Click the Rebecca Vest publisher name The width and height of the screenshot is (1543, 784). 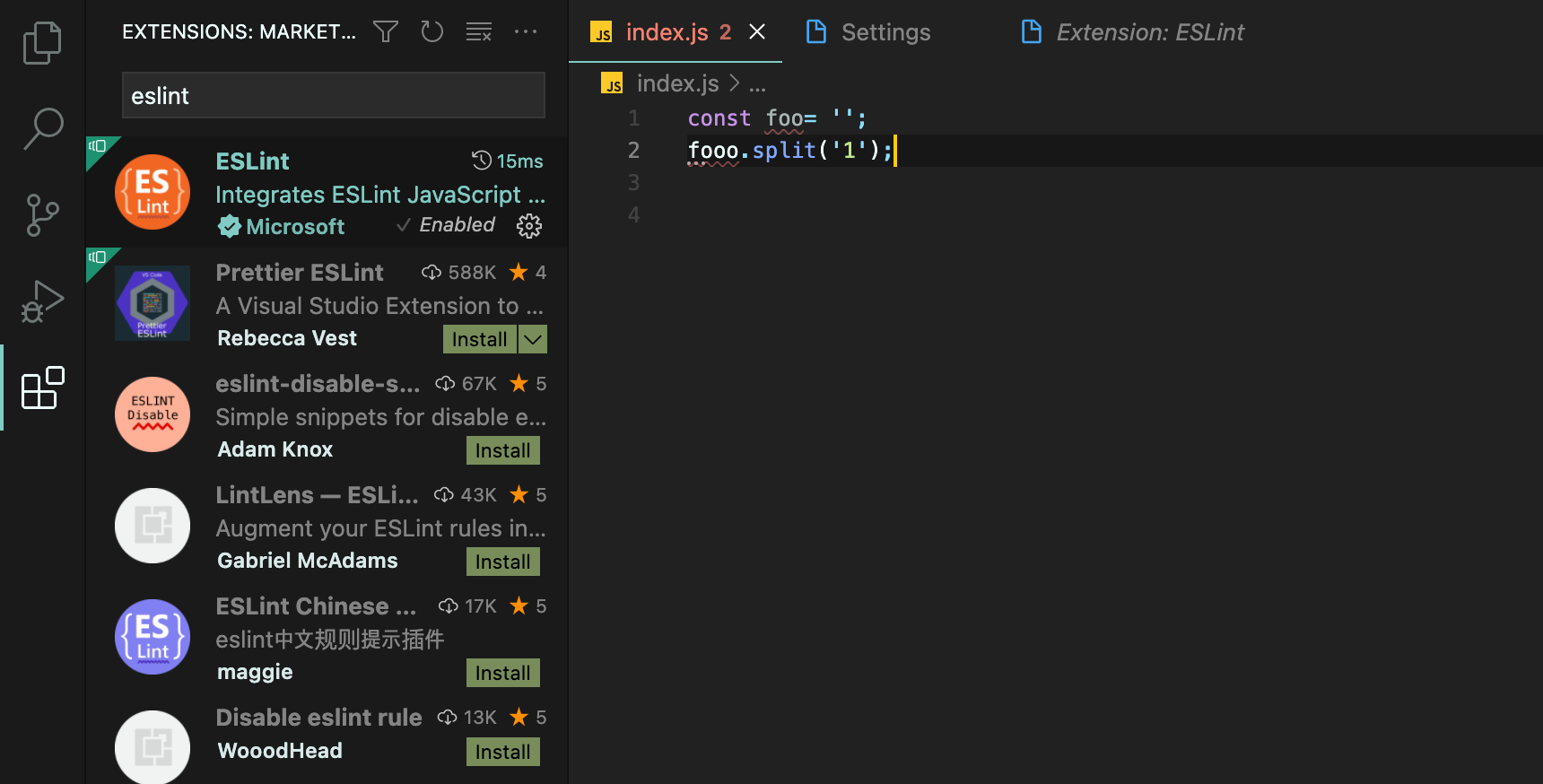287,338
